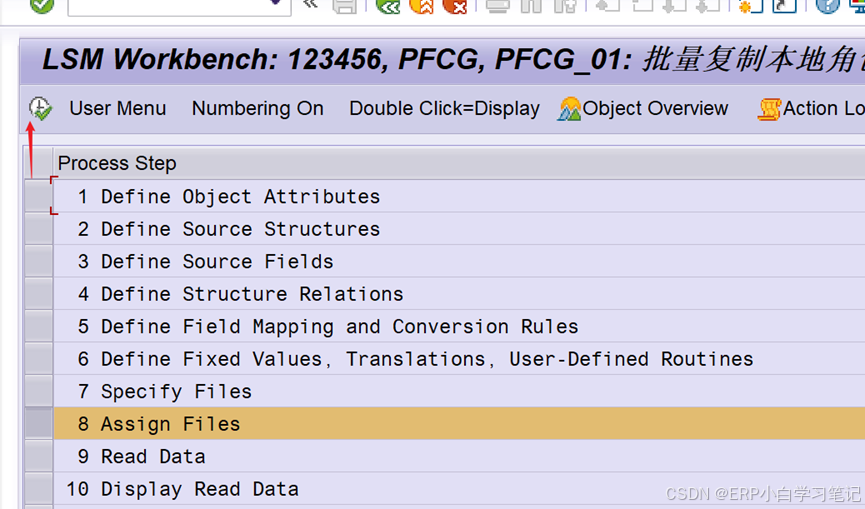
Task: Select step 3 Define Source Fields
Action: [x=459, y=261]
